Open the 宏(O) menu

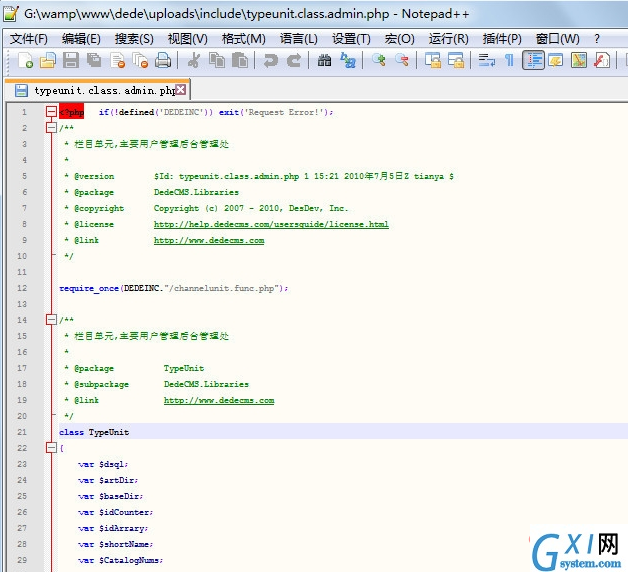tap(399, 39)
